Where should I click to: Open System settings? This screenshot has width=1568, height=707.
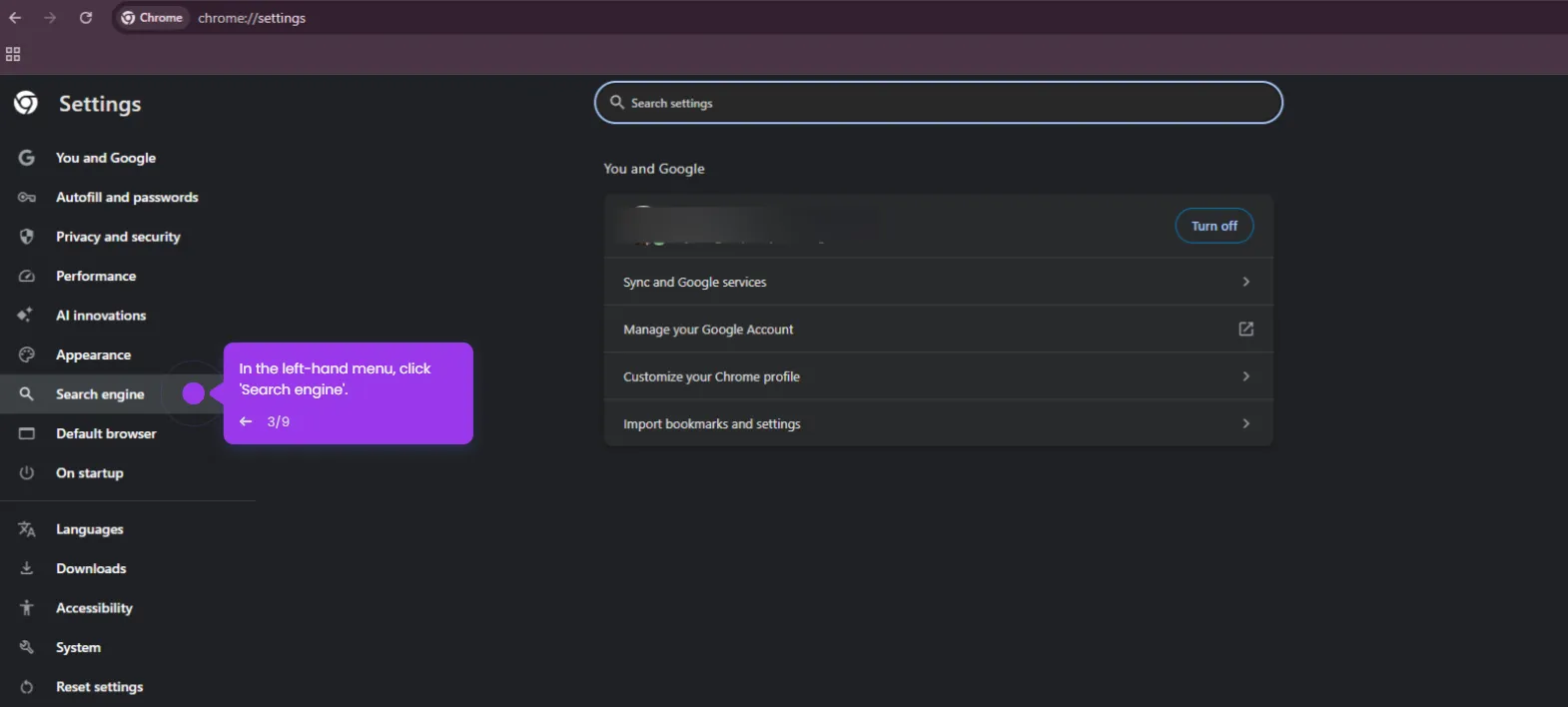pos(78,647)
